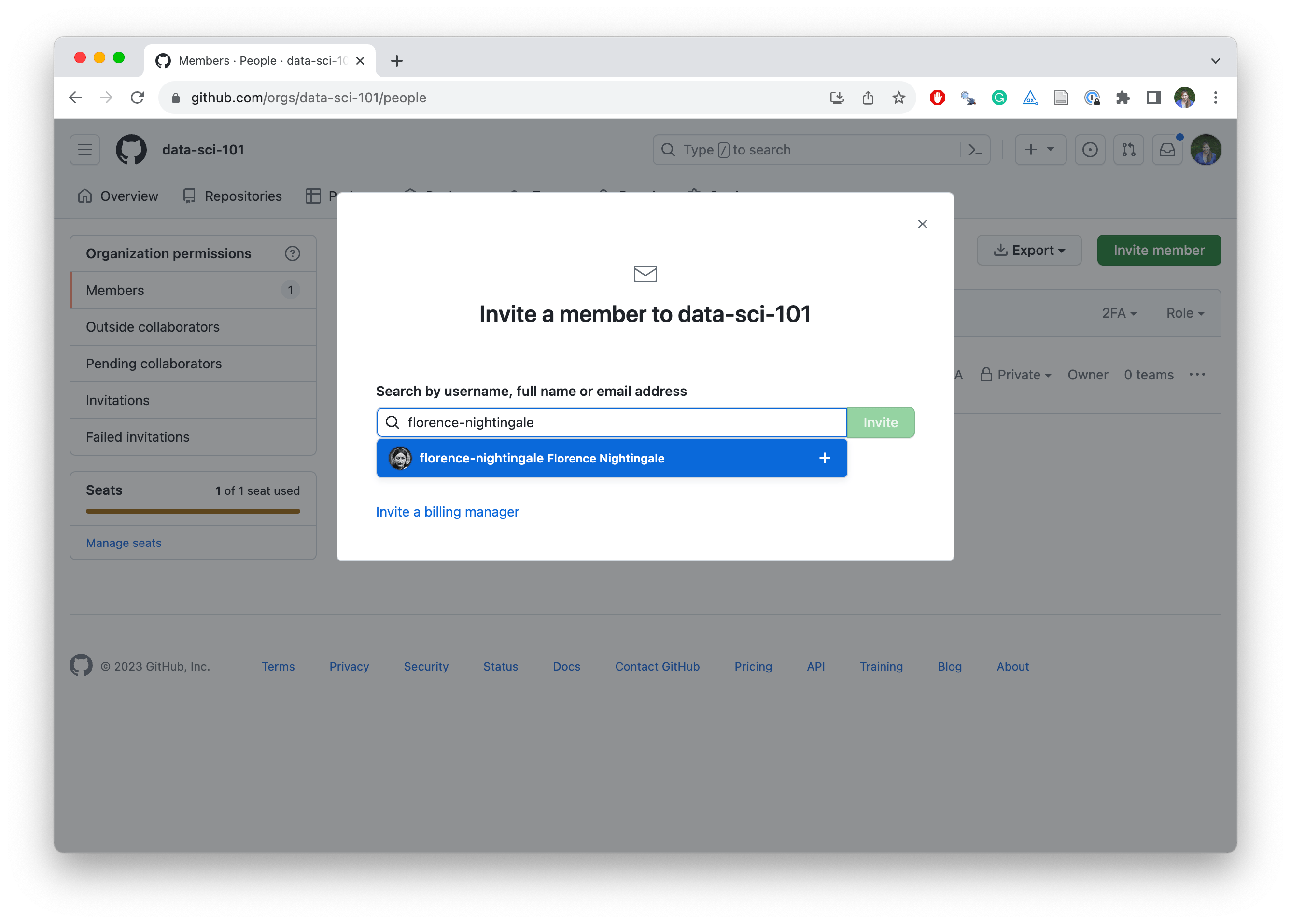Open the Role filter dropdown

(1184, 312)
